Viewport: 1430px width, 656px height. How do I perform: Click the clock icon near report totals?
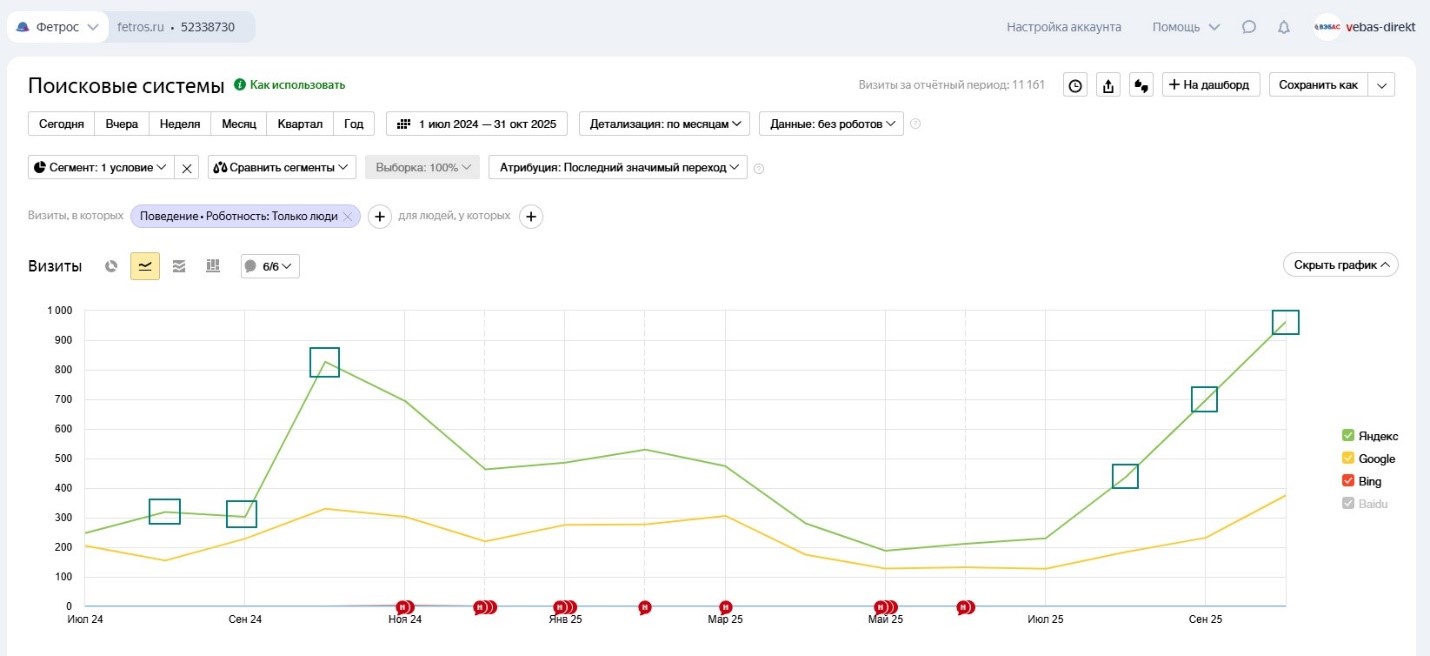click(x=1075, y=85)
